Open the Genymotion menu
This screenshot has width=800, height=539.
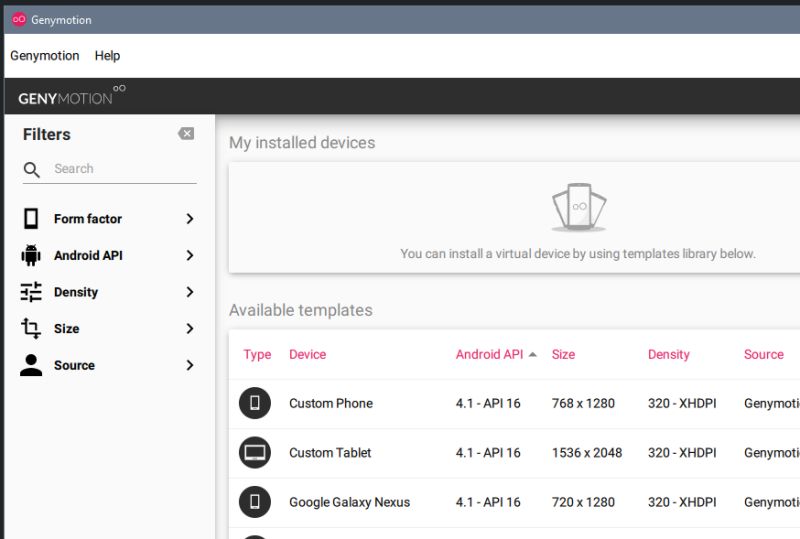coord(45,56)
